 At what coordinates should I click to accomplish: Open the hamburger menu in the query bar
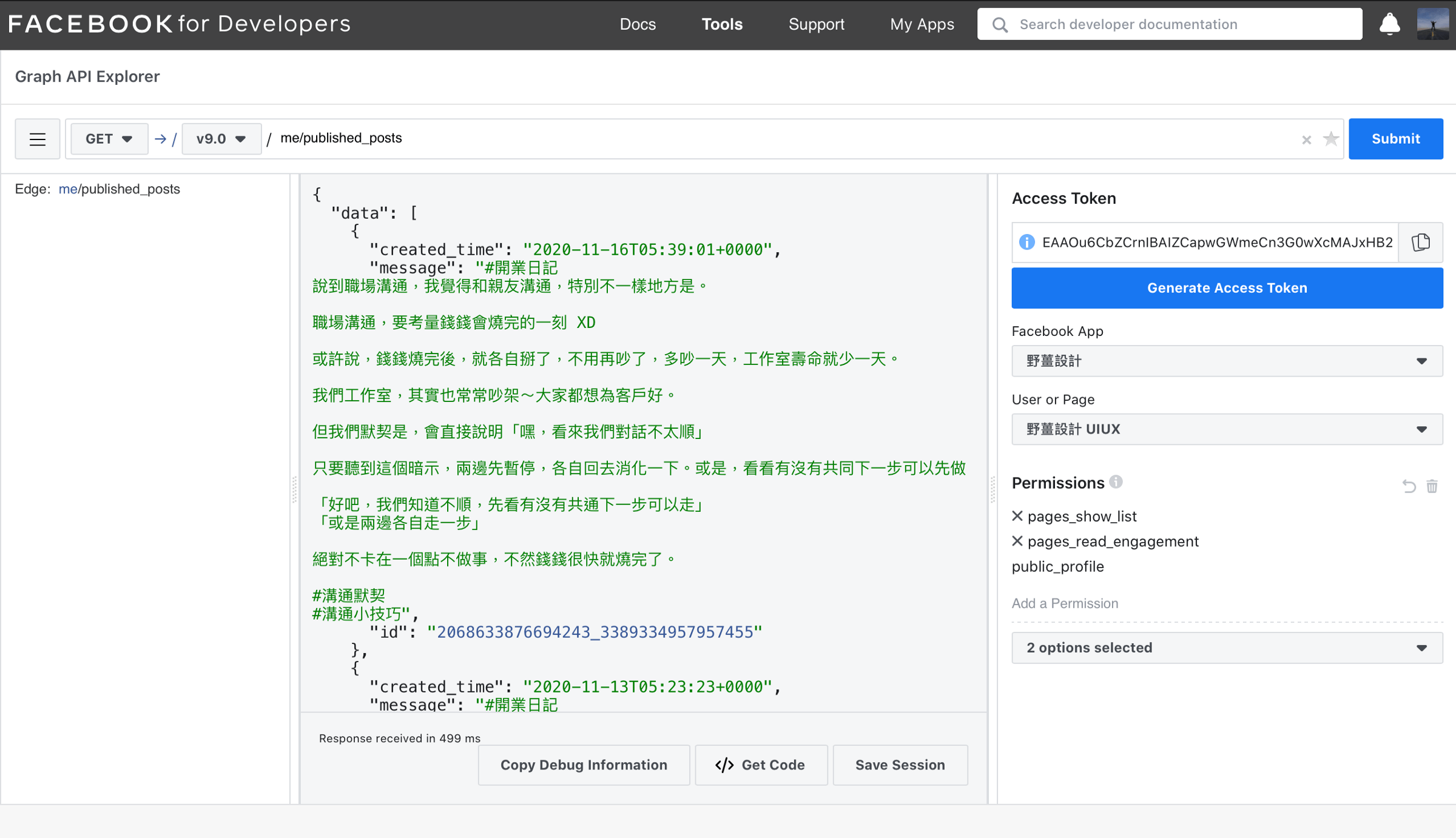click(37, 139)
